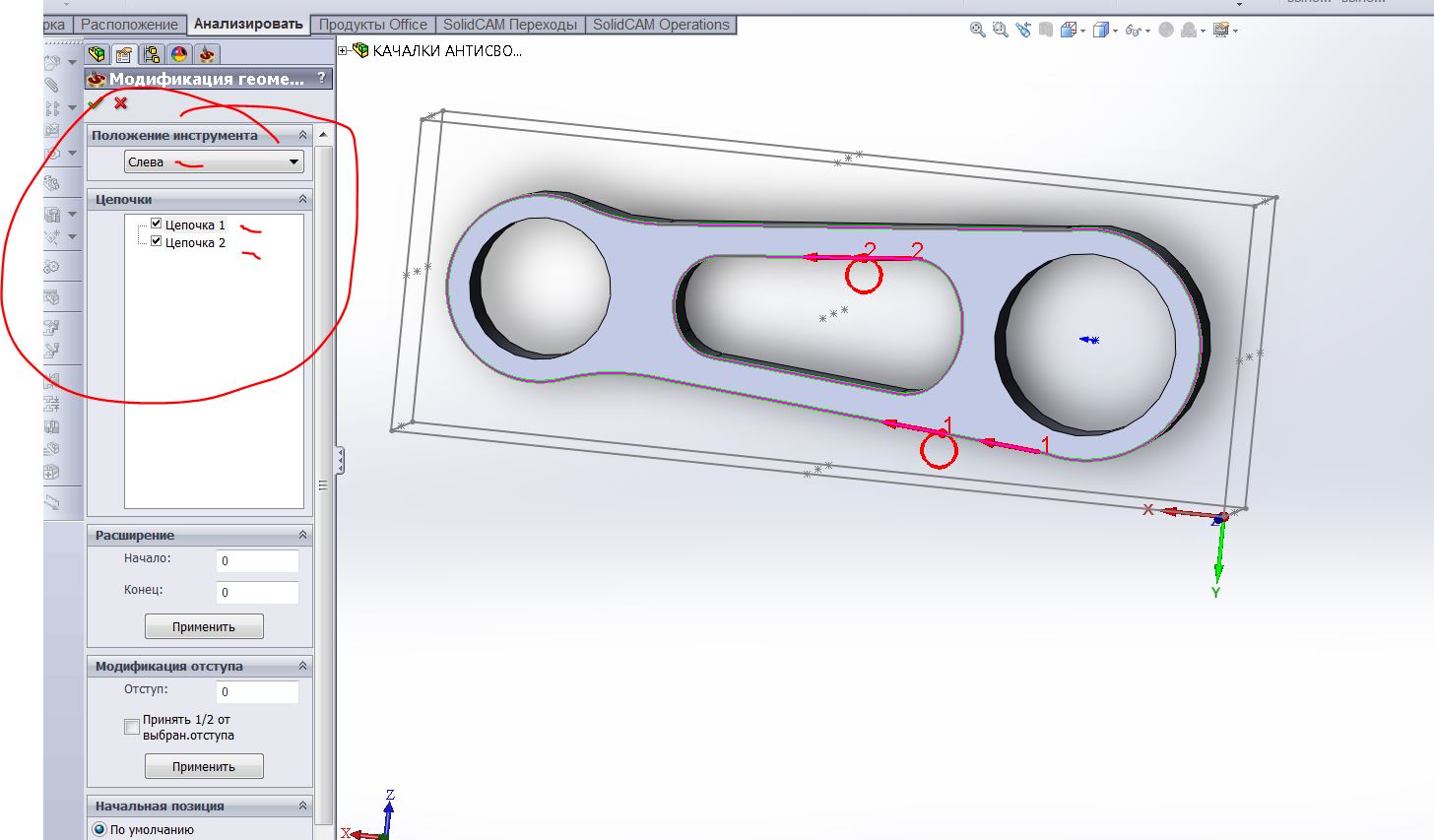This screenshot has height=840, width=1434.
Task: Click the Edit Appearance sphere icon
Action: (1166, 31)
